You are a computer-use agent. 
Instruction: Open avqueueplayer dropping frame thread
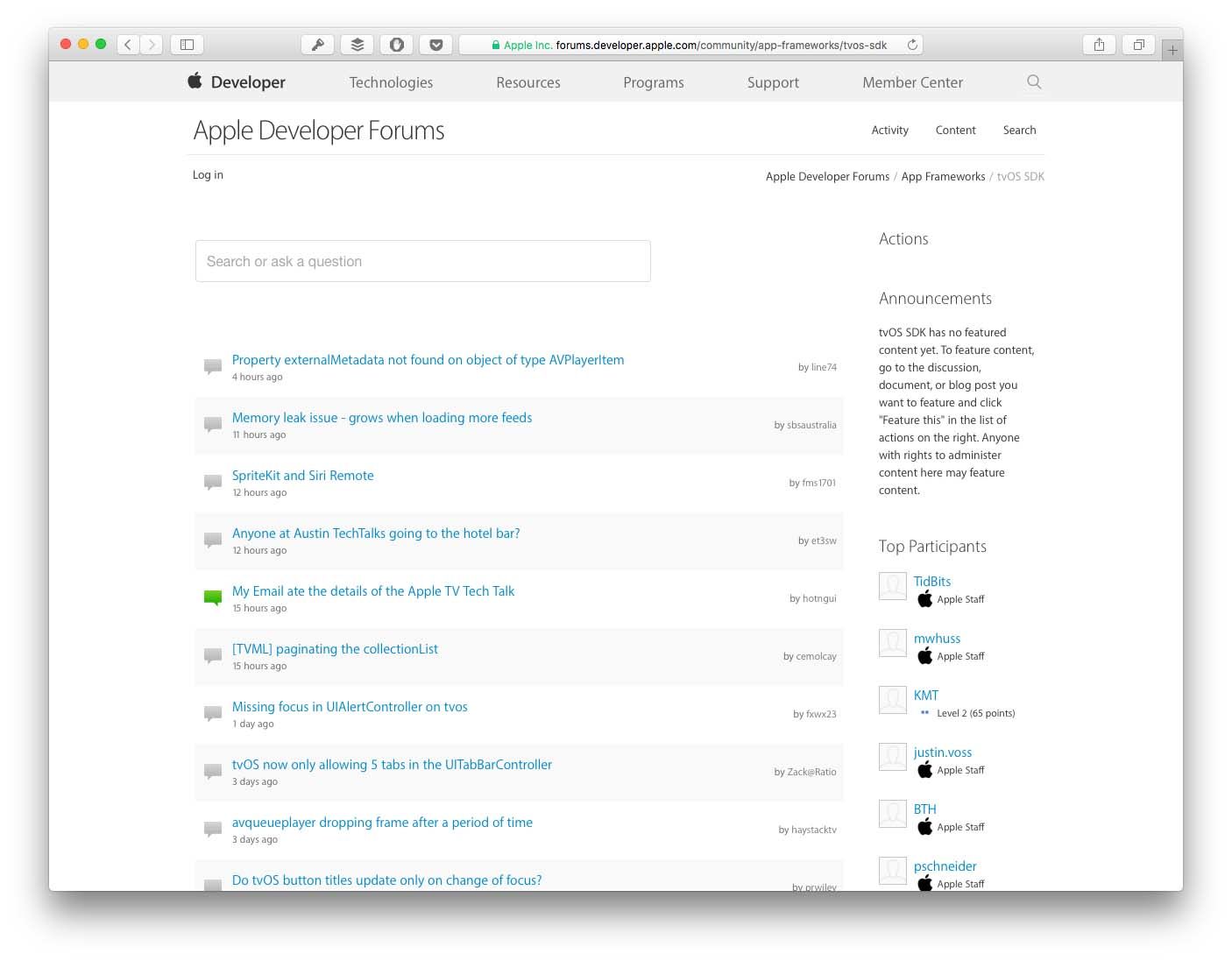point(382,823)
